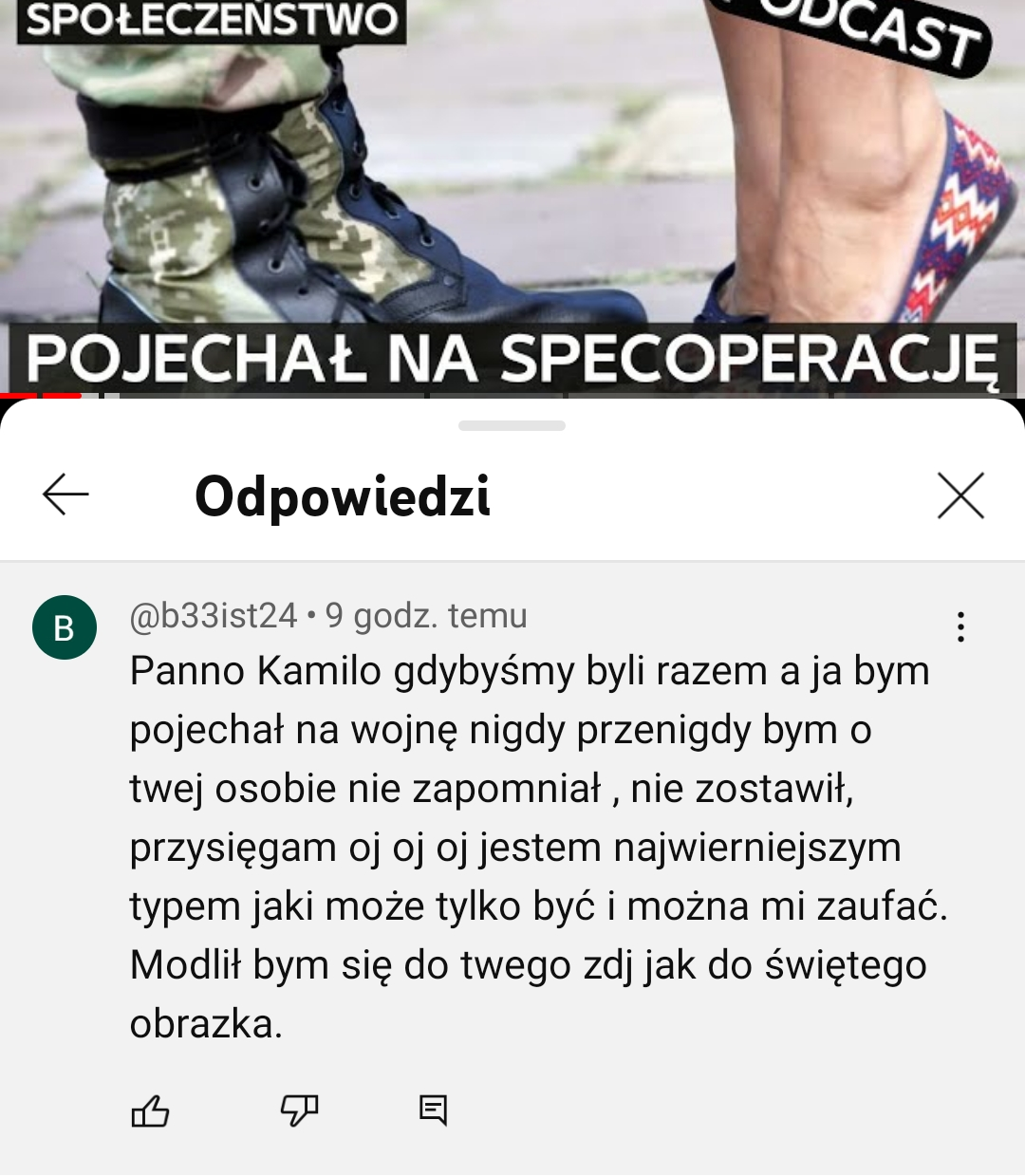Viewport: 1025px width, 1176px height.
Task: Tap the last comment line reading obrazka
Action: click(x=206, y=1024)
